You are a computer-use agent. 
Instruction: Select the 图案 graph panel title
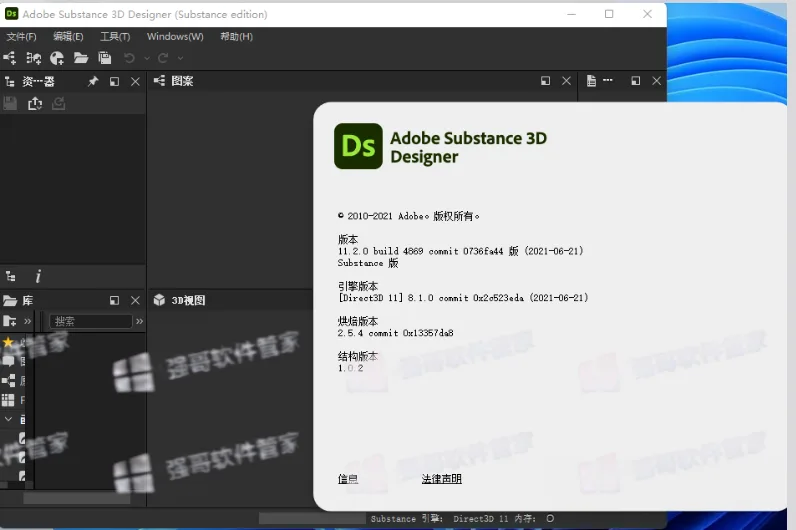click(x=182, y=81)
